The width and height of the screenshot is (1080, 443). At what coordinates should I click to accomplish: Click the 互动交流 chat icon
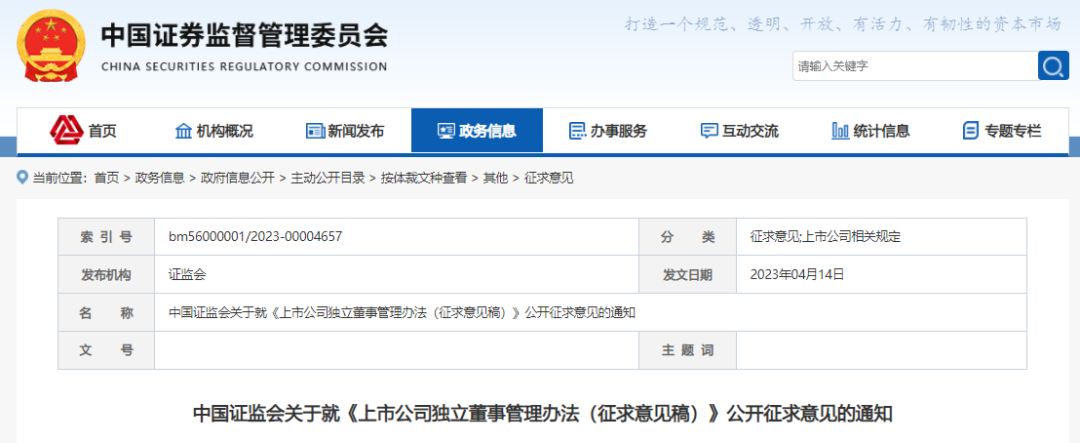coord(709,131)
